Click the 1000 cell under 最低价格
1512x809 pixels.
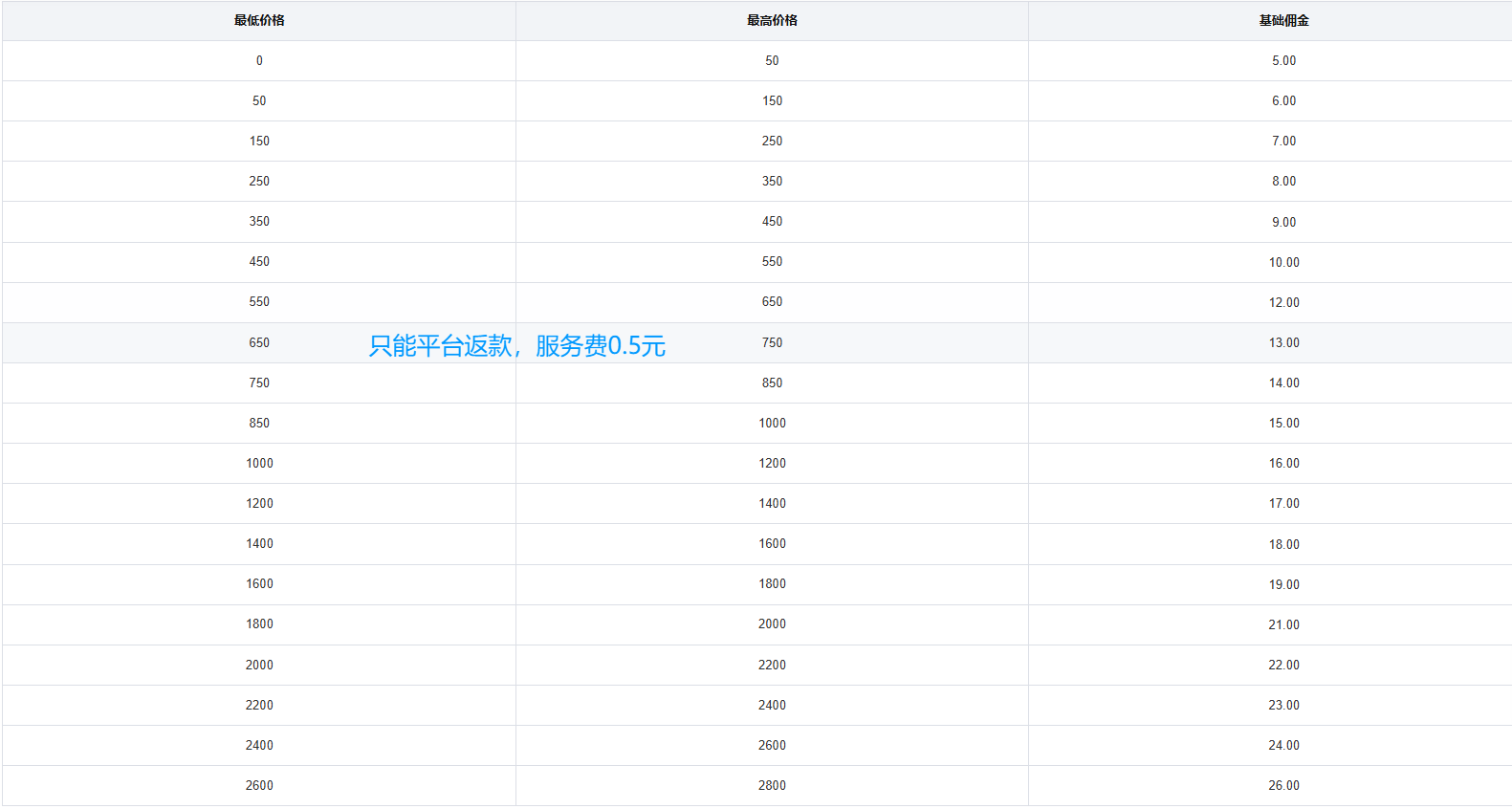click(259, 464)
